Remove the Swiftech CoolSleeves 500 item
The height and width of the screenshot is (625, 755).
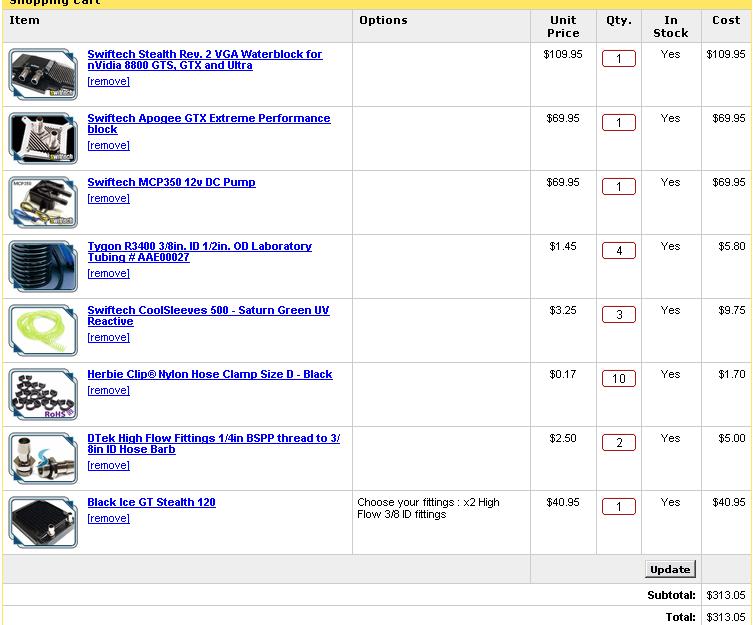(108, 338)
